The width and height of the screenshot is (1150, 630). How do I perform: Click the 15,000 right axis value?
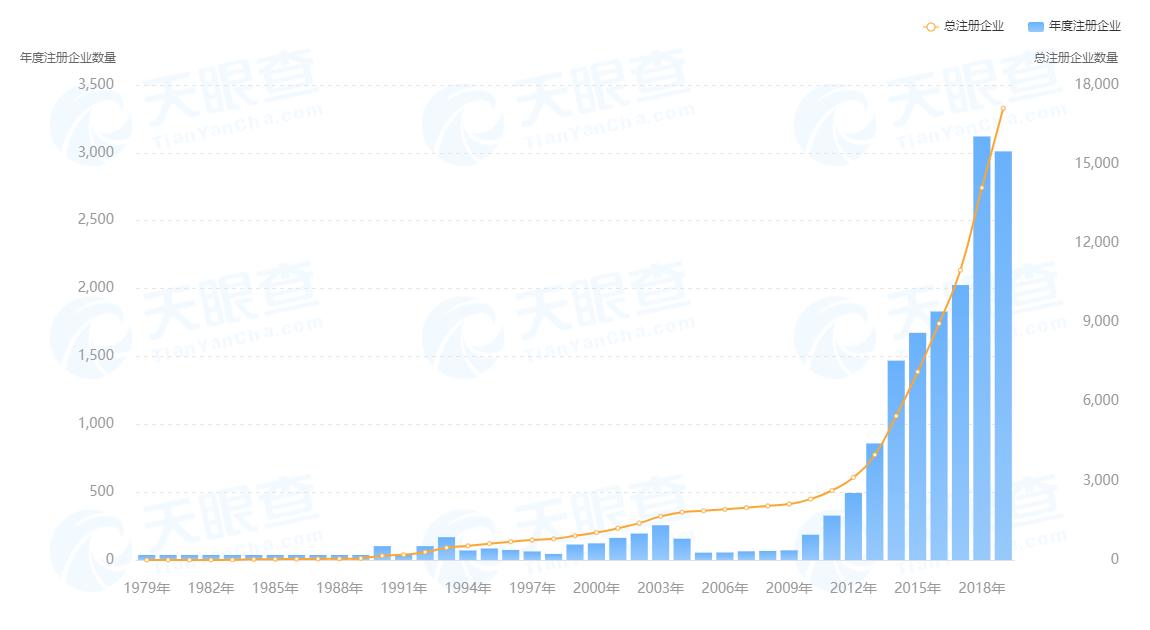1096,163
